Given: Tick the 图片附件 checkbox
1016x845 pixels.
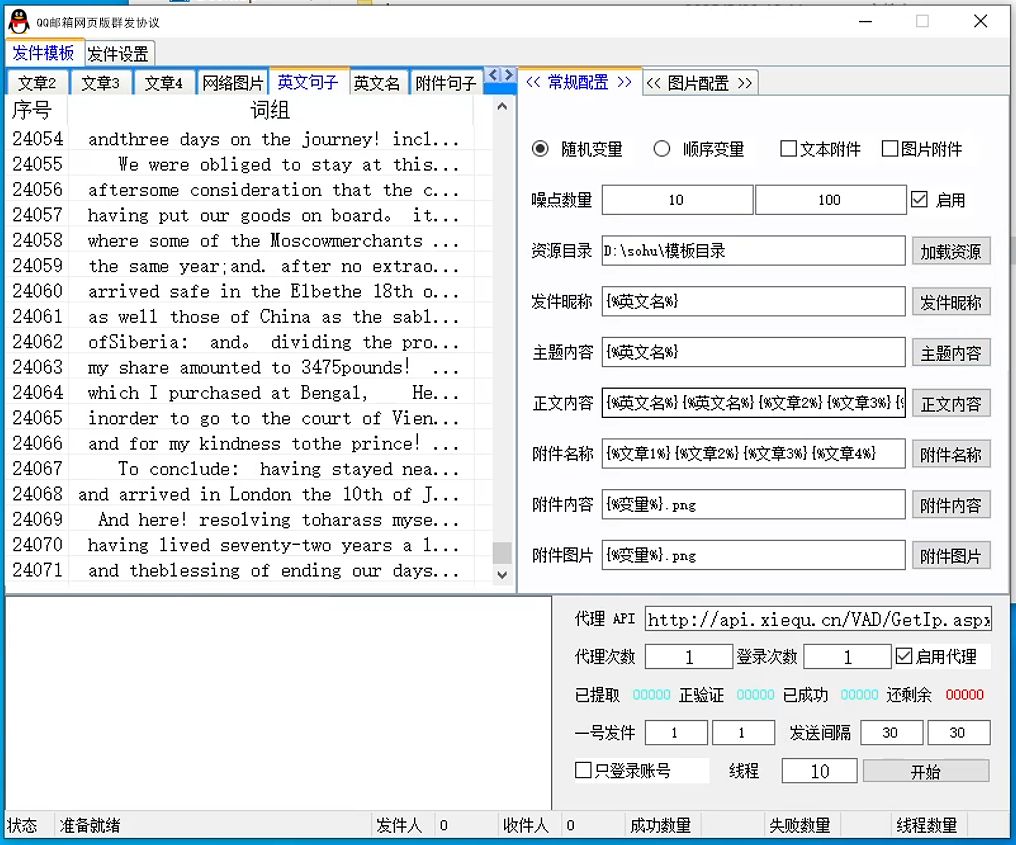Looking at the screenshot, I should [x=889, y=149].
